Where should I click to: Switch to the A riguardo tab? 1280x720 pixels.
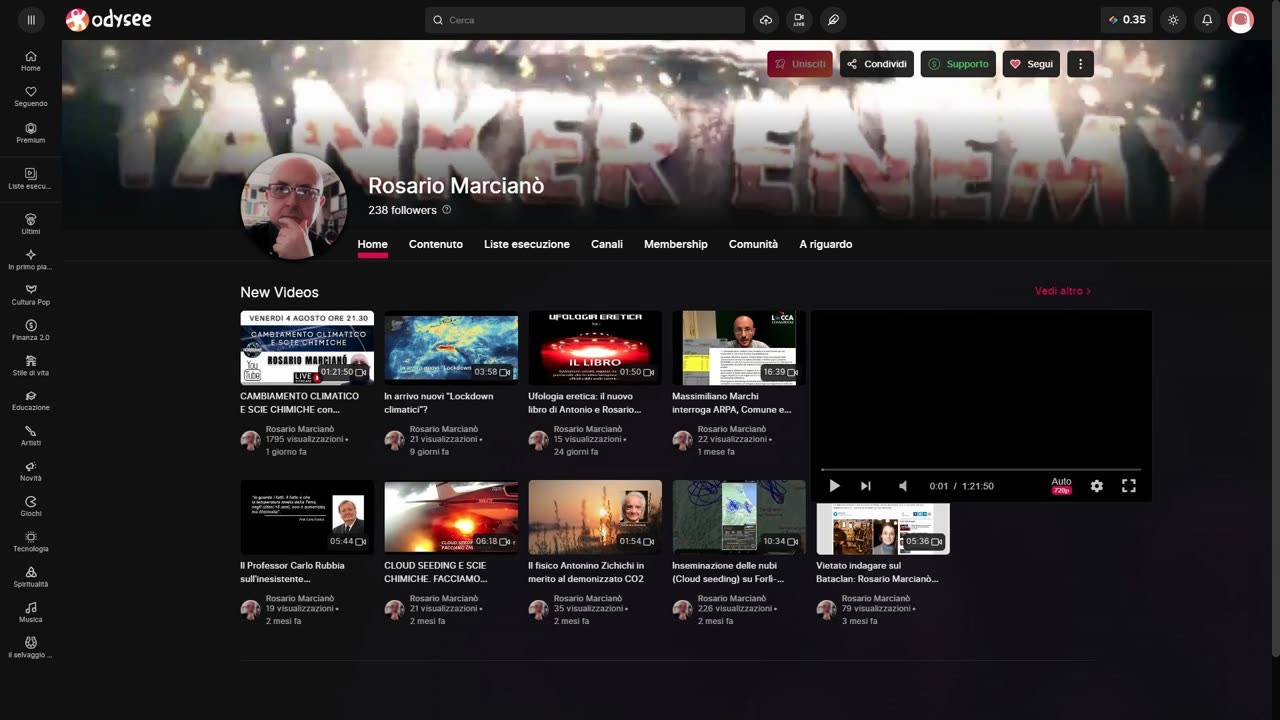click(826, 244)
